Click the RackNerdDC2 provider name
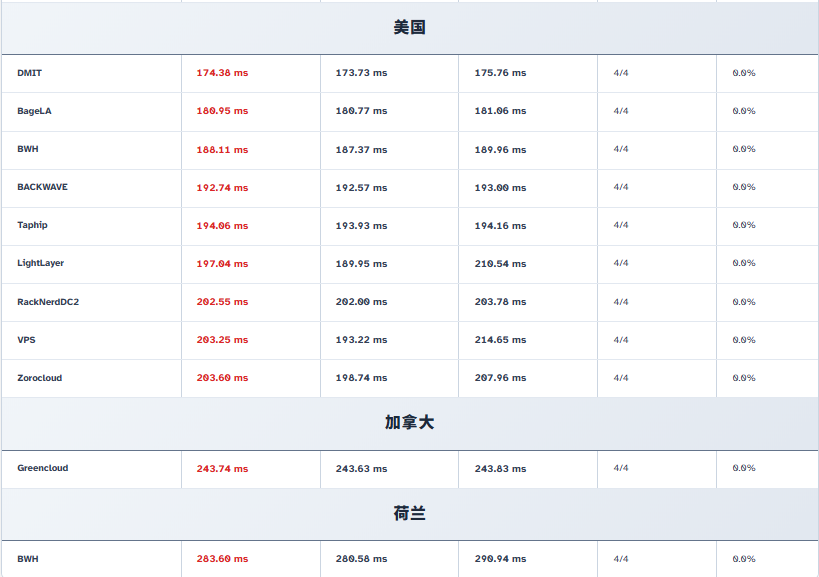This screenshot has width=819, height=577. pos(48,302)
